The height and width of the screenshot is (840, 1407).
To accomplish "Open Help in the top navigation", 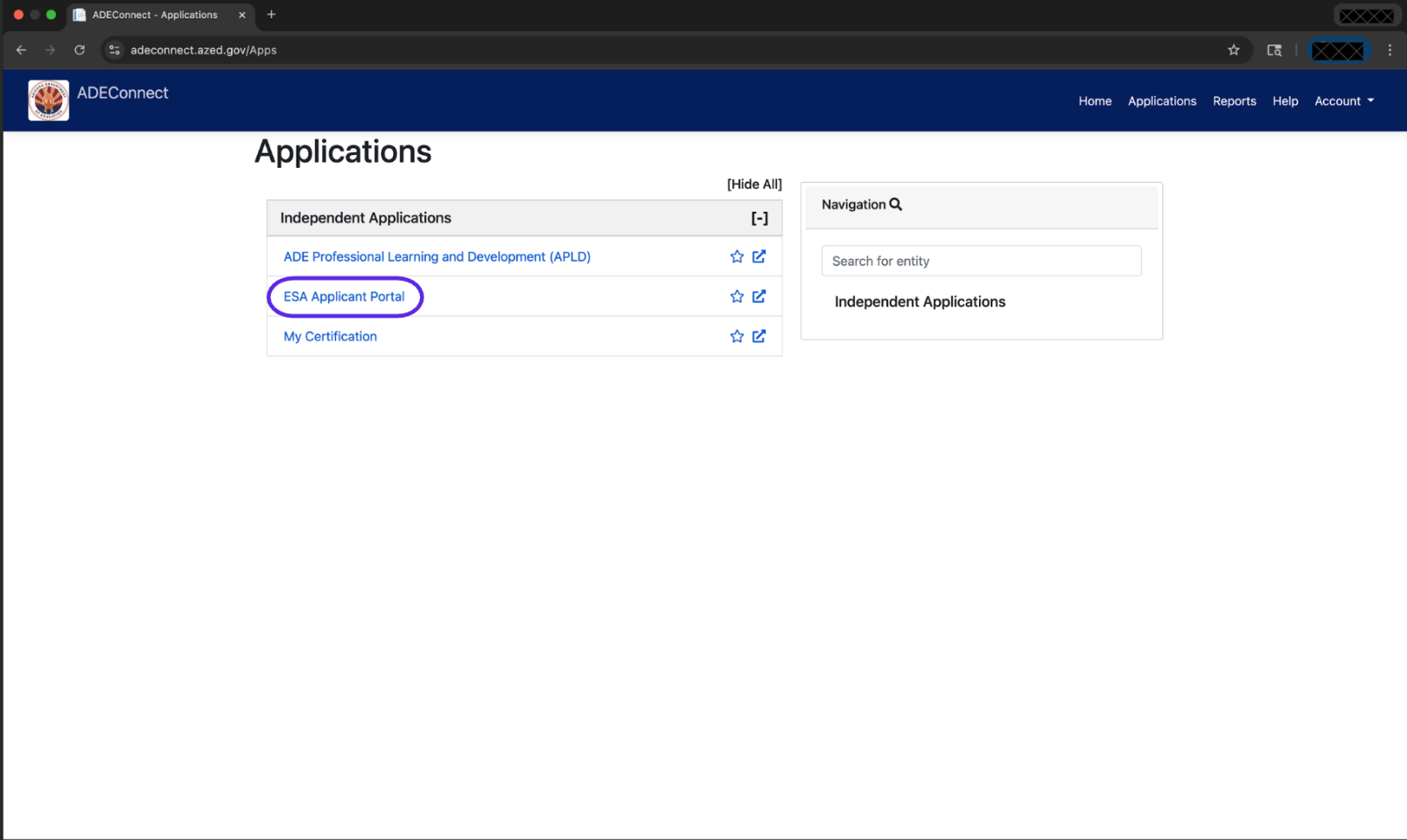I will pyautogui.click(x=1285, y=101).
